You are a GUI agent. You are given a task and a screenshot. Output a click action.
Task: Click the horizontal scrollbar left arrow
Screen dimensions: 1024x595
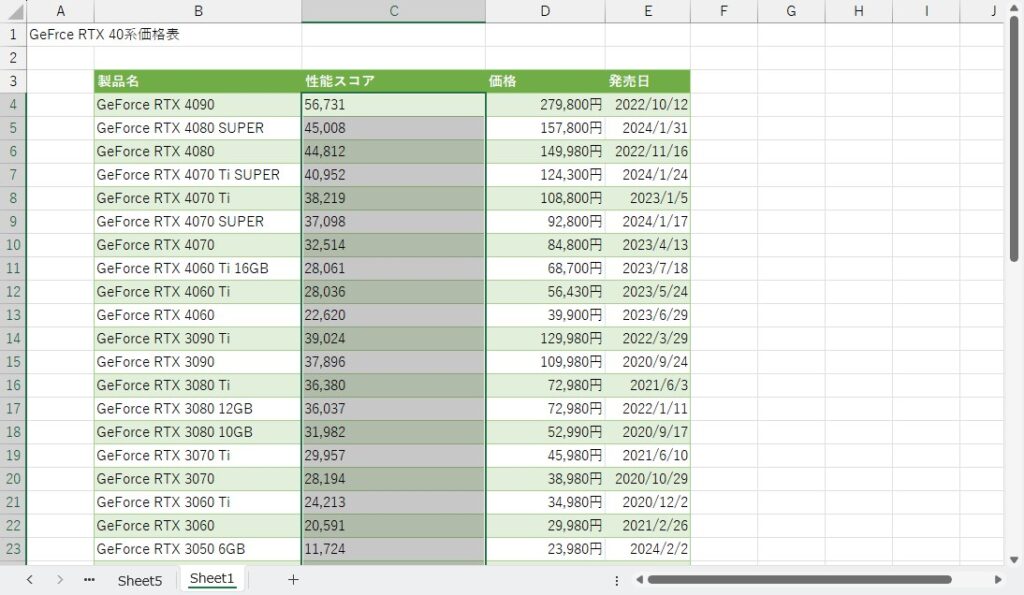[x=636, y=580]
